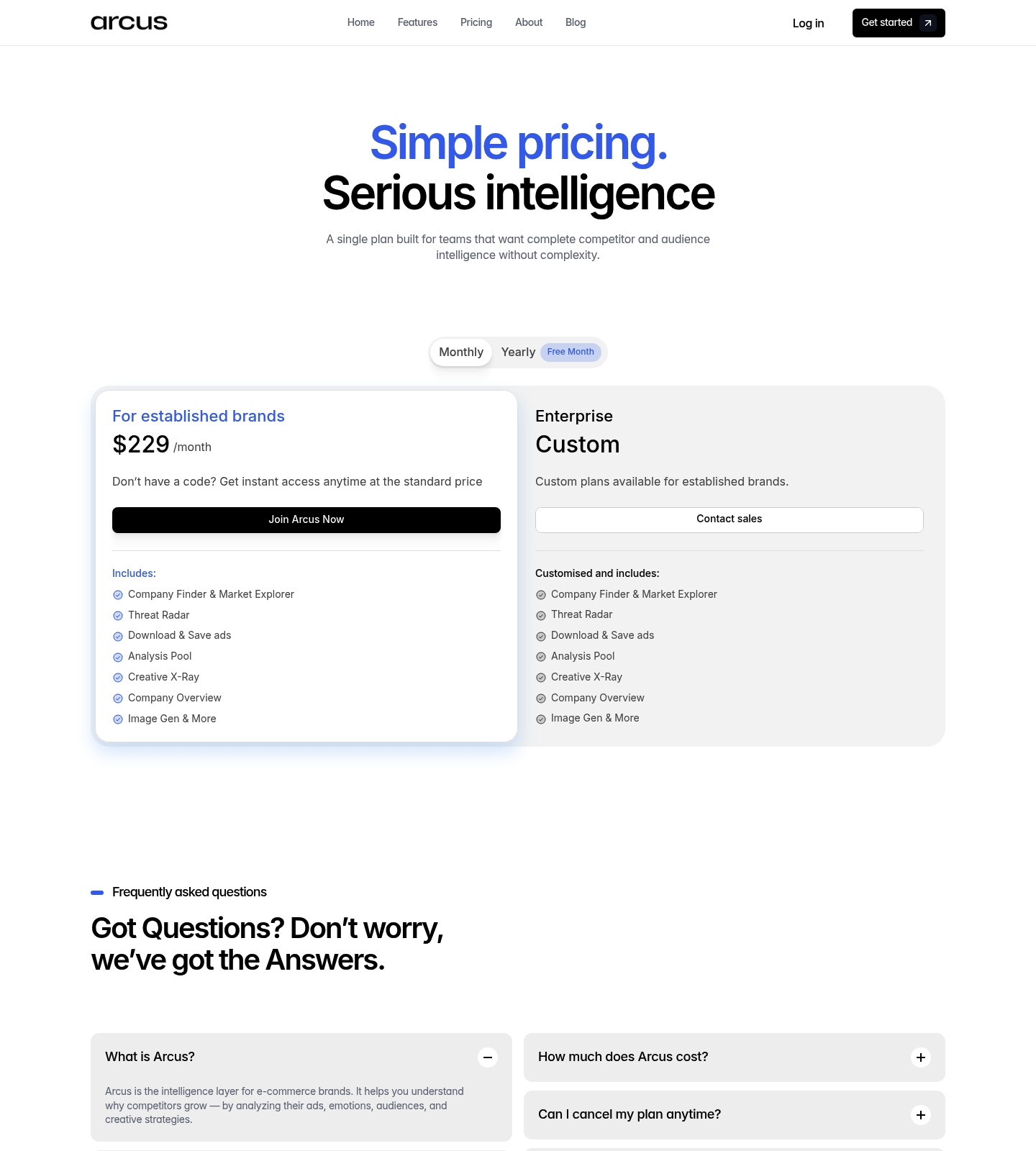1036x1151 pixels.
Task: Switch billing to Yearly
Action: 518,352
